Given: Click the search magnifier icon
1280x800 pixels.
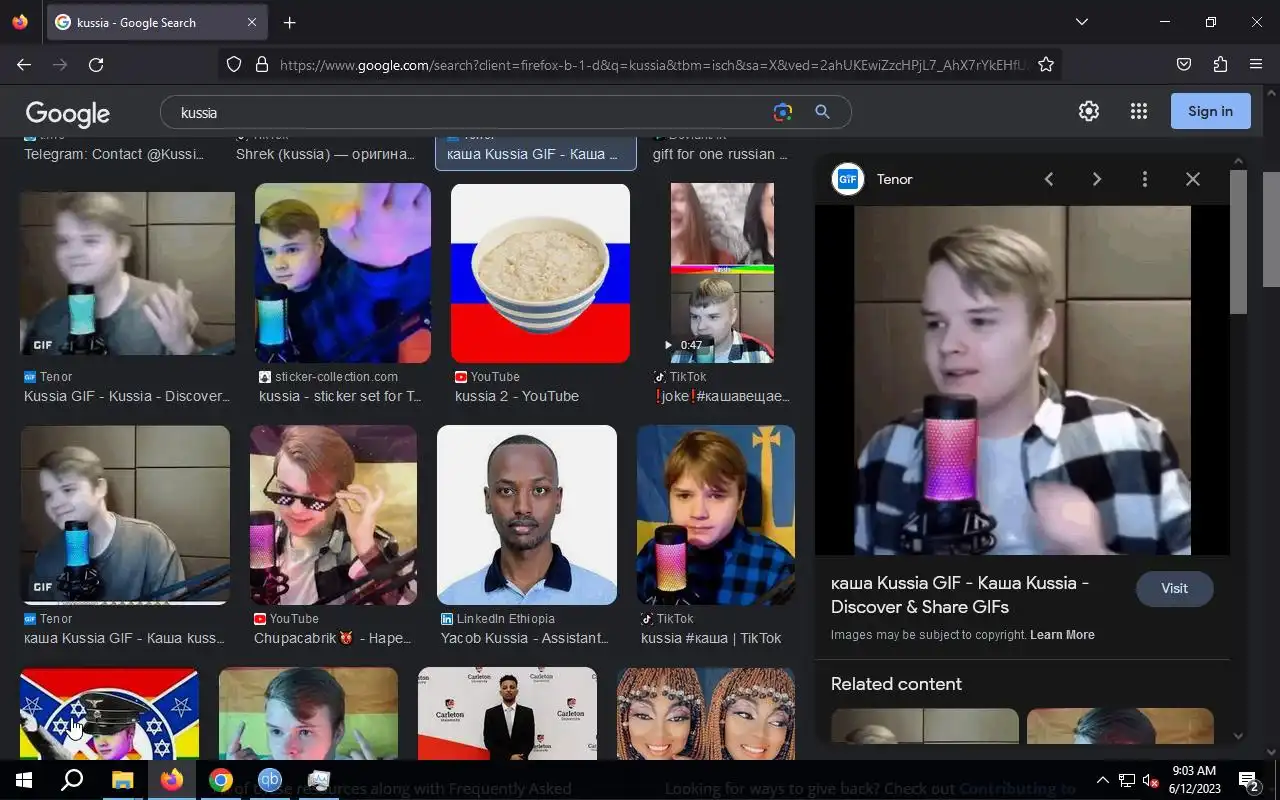Looking at the screenshot, I should pos(822,112).
